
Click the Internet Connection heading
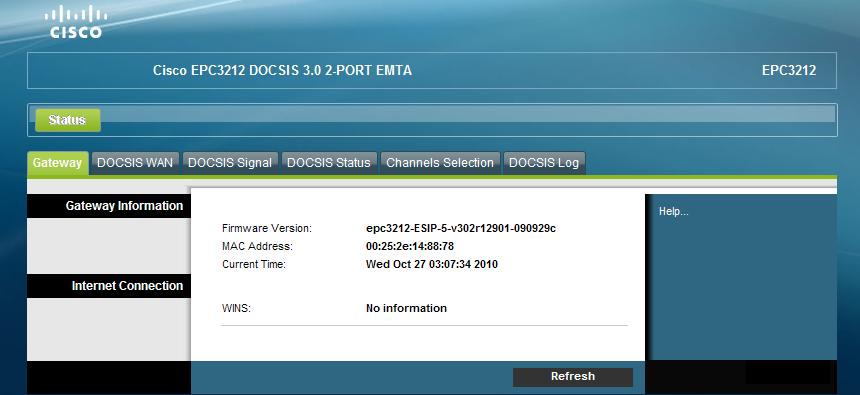pyautogui.click(x=127, y=286)
